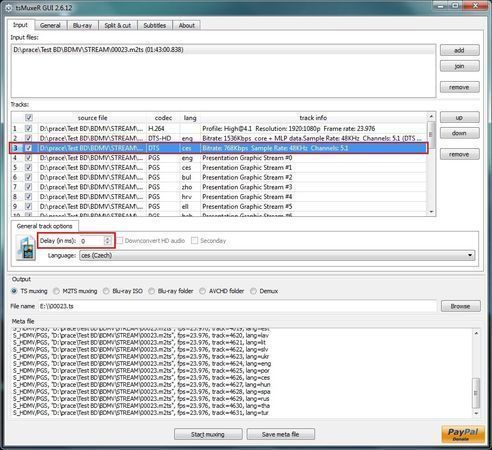Select Blu-ray folder output option
Viewport: 492px width, 450px height.
(151, 291)
